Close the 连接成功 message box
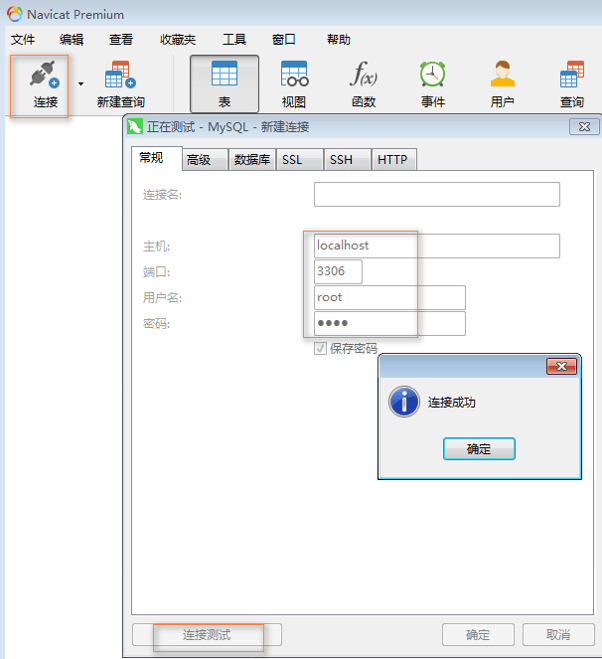 click(561, 366)
